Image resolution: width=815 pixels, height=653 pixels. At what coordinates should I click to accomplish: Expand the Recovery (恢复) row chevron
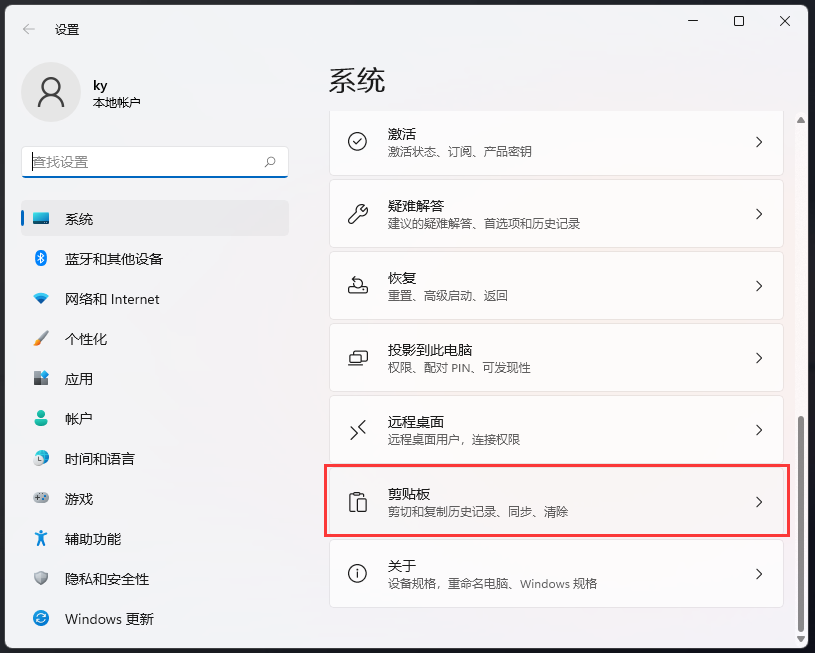760,285
